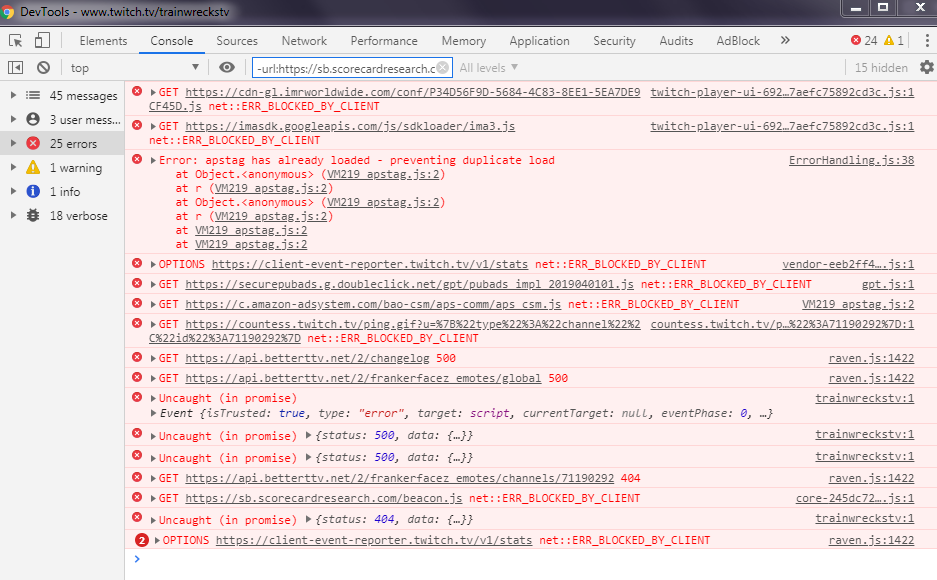Select the 45 messages list icon
937x580 pixels.
click(33, 96)
